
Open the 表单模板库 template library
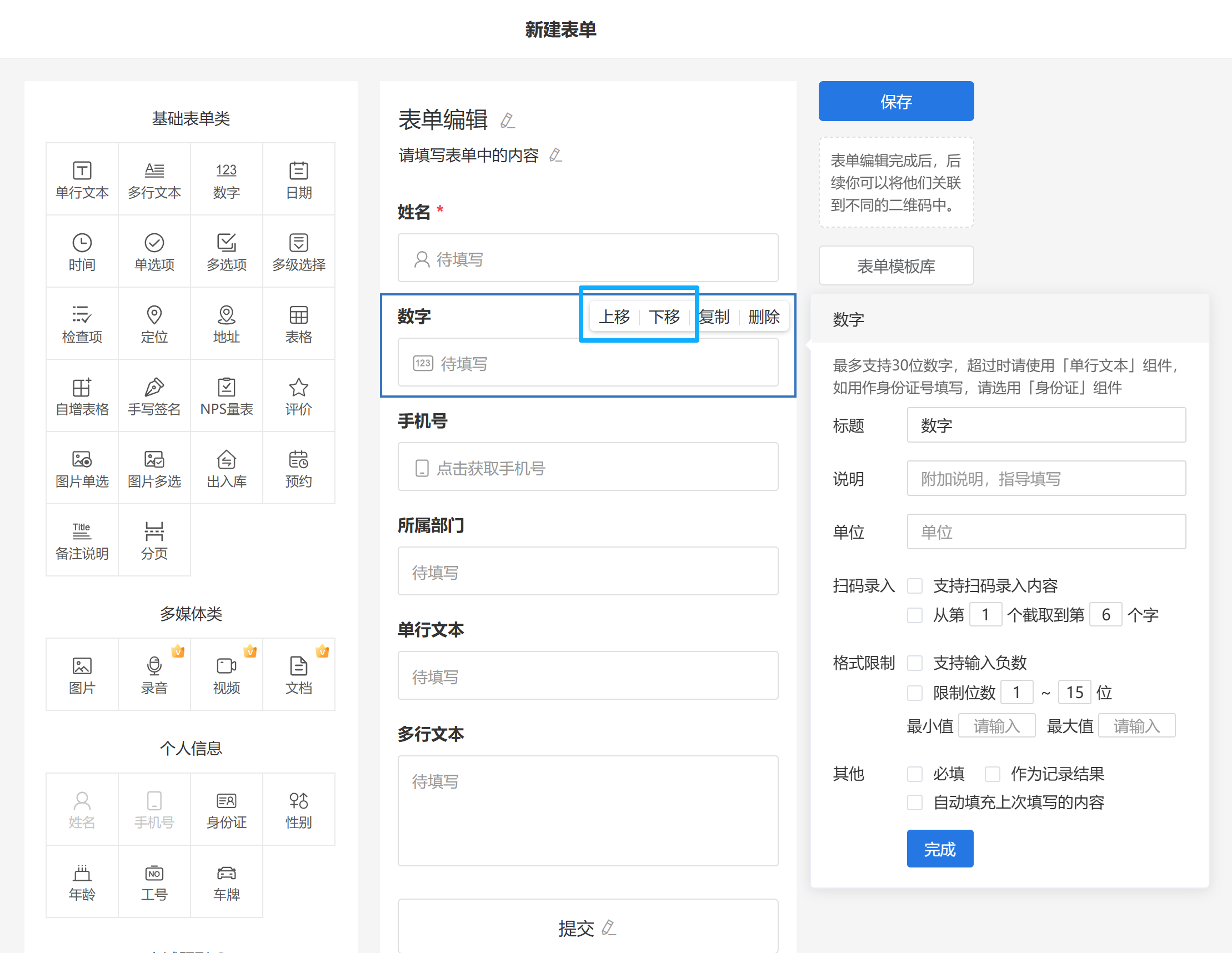(896, 265)
